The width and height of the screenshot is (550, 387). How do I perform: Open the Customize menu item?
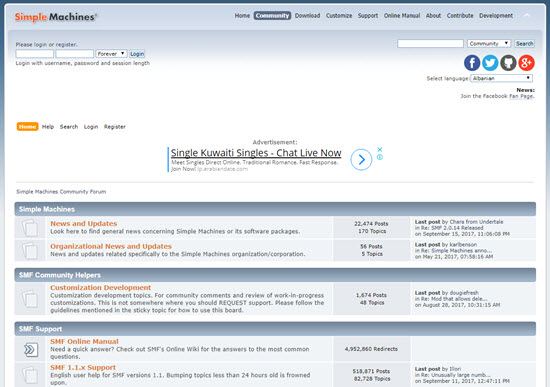click(x=339, y=16)
